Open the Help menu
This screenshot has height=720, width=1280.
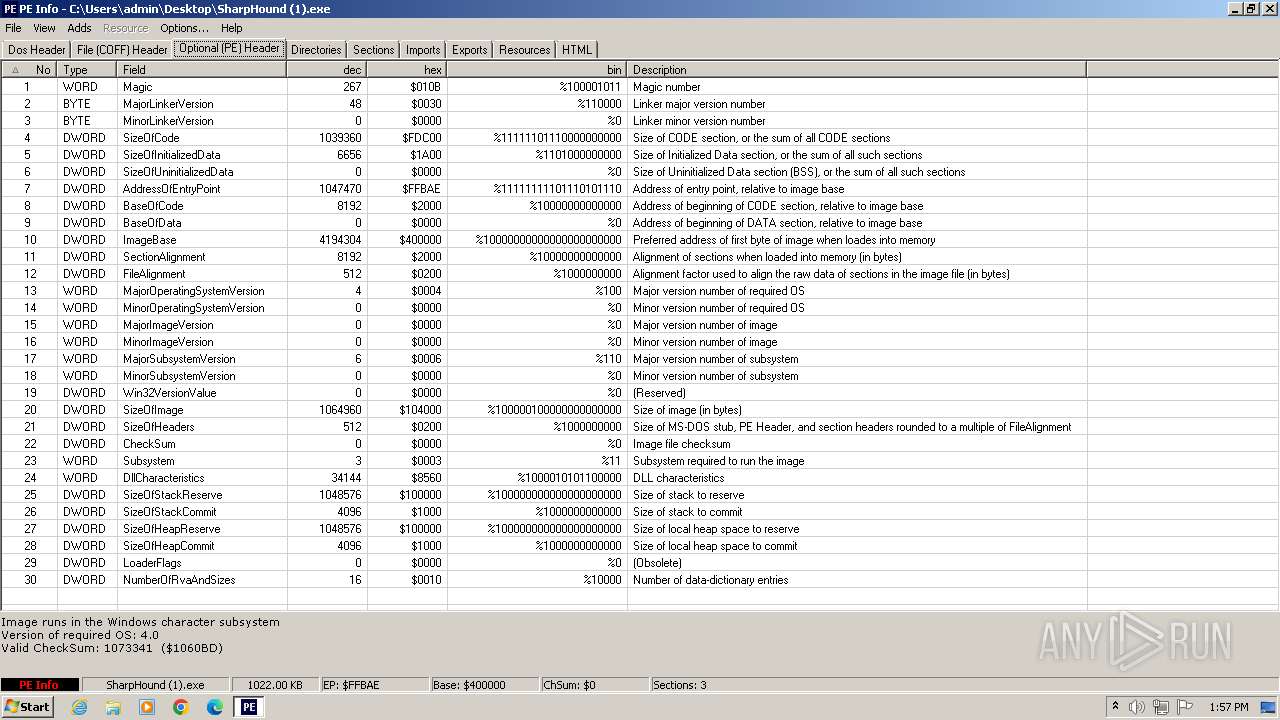pyautogui.click(x=231, y=28)
